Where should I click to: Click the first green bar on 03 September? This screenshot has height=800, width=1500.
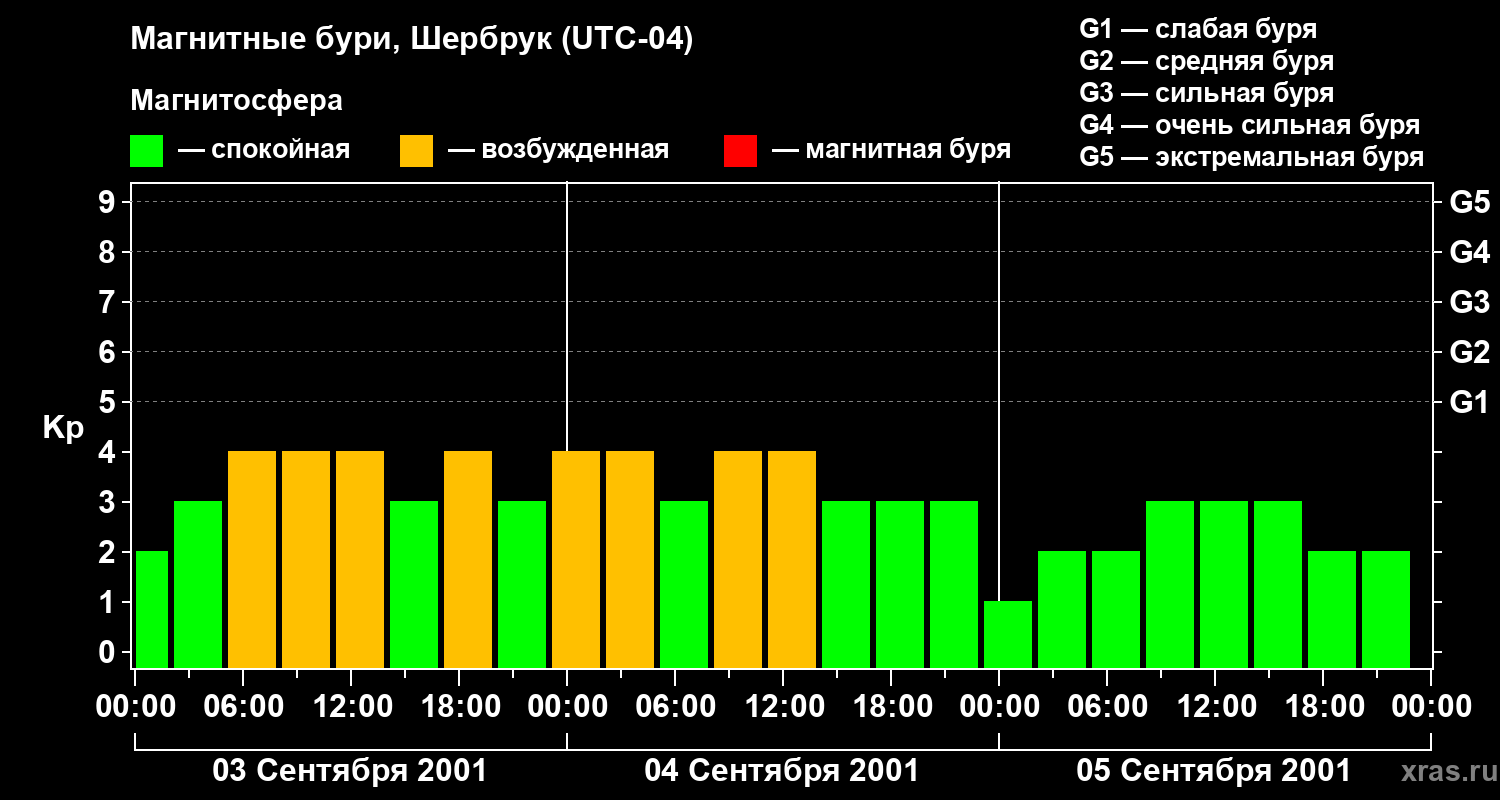pyautogui.click(x=152, y=609)
